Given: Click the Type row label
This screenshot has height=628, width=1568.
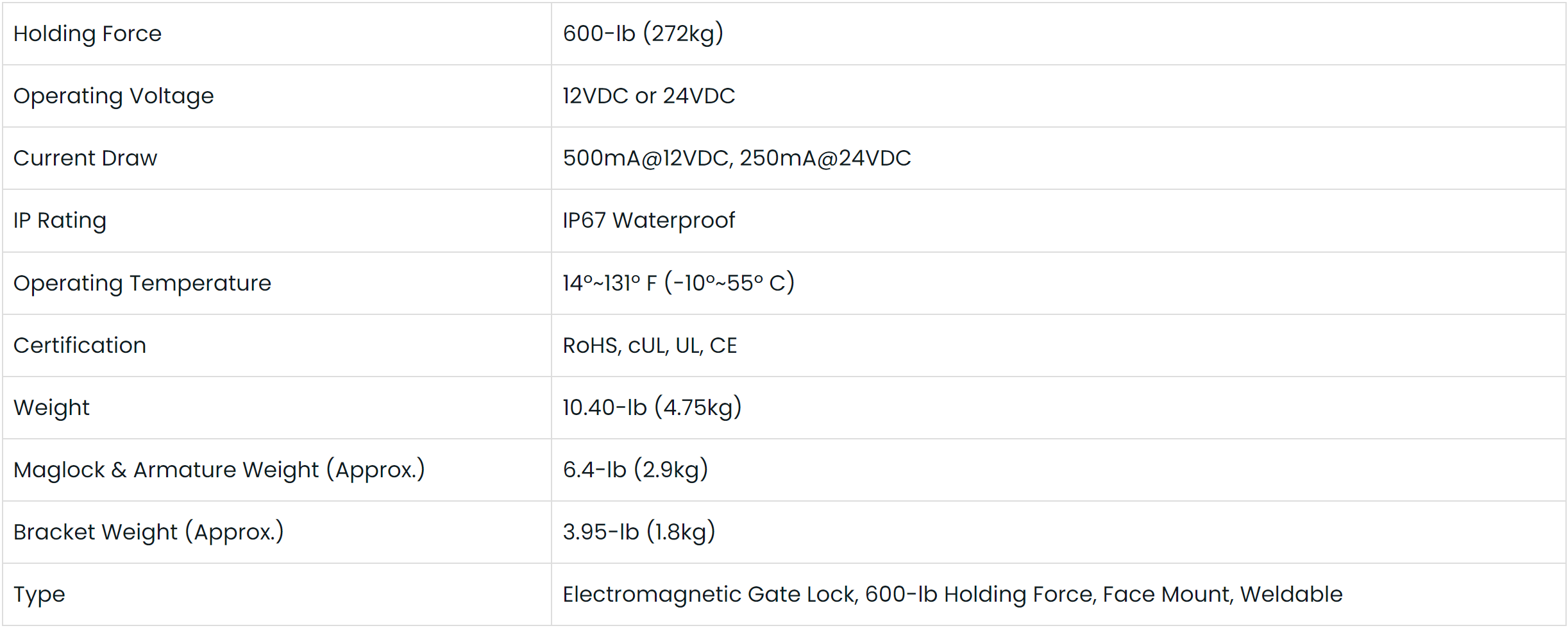Looking at the screenshot, I should pyautogui.click(x=39, y=594).
